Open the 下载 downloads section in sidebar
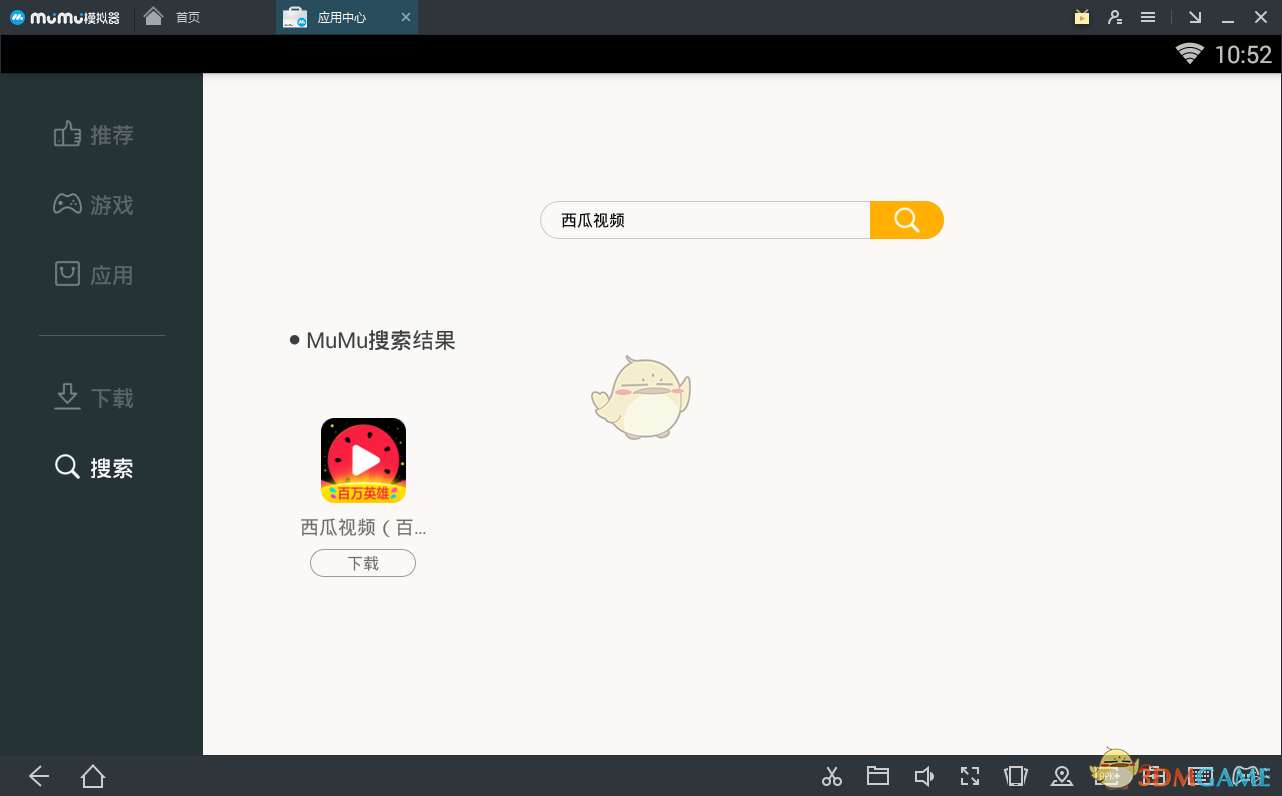 pos(93,398)
